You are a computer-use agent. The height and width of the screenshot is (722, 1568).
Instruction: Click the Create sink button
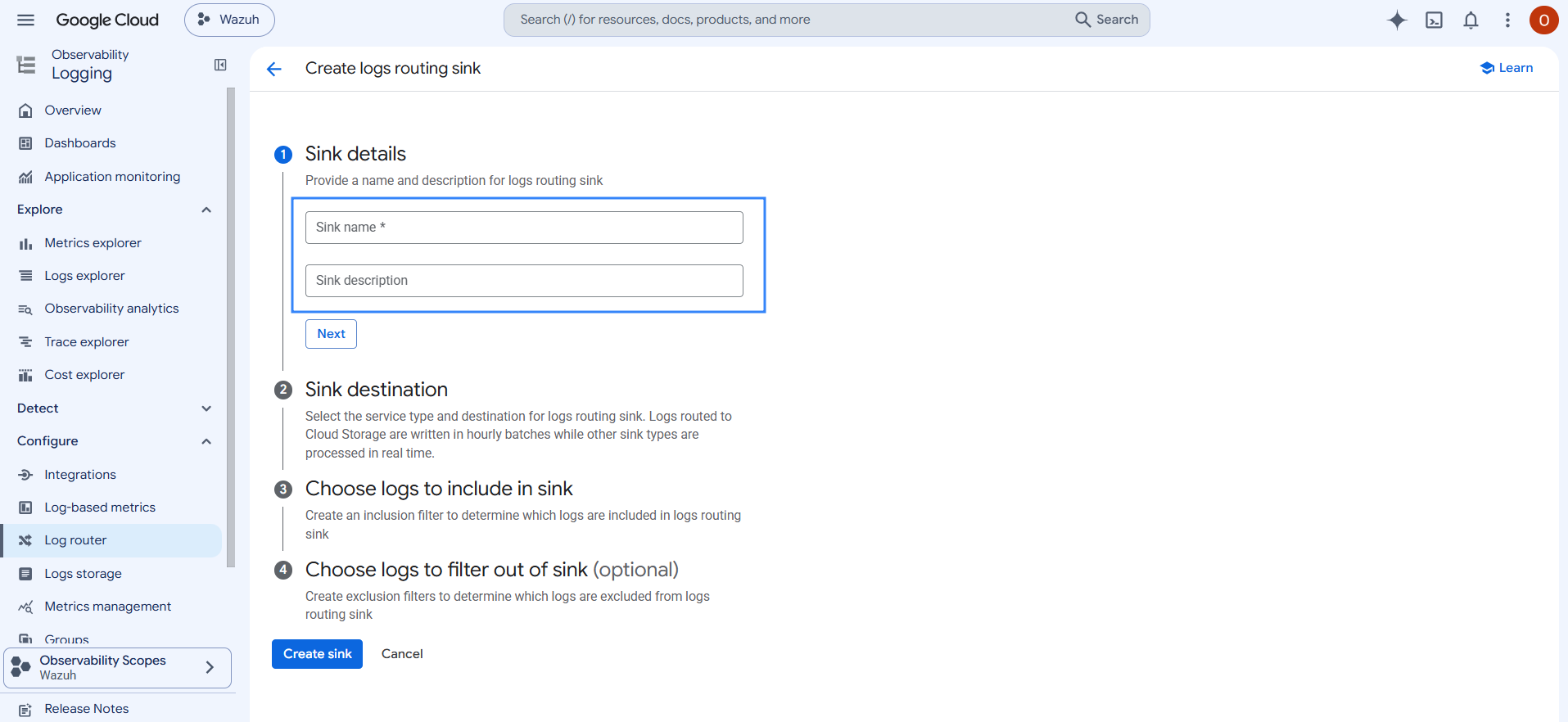(317, 654)
